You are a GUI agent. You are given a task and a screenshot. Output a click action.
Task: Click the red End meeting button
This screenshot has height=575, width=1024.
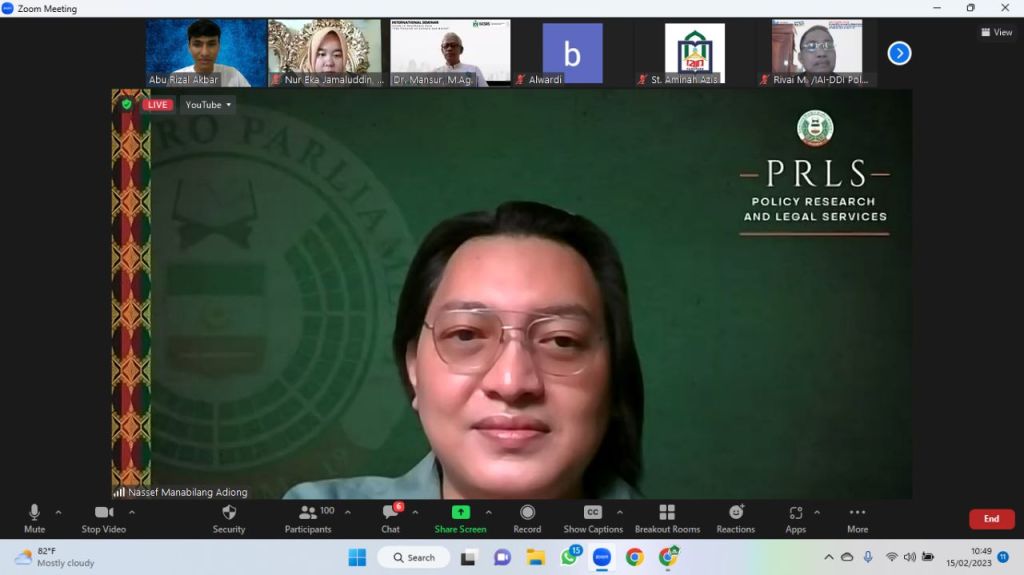991,519
